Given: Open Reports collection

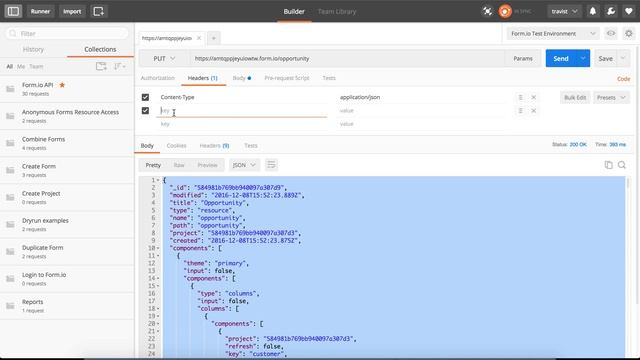Looking at the screenshot, I should point(67,306).
